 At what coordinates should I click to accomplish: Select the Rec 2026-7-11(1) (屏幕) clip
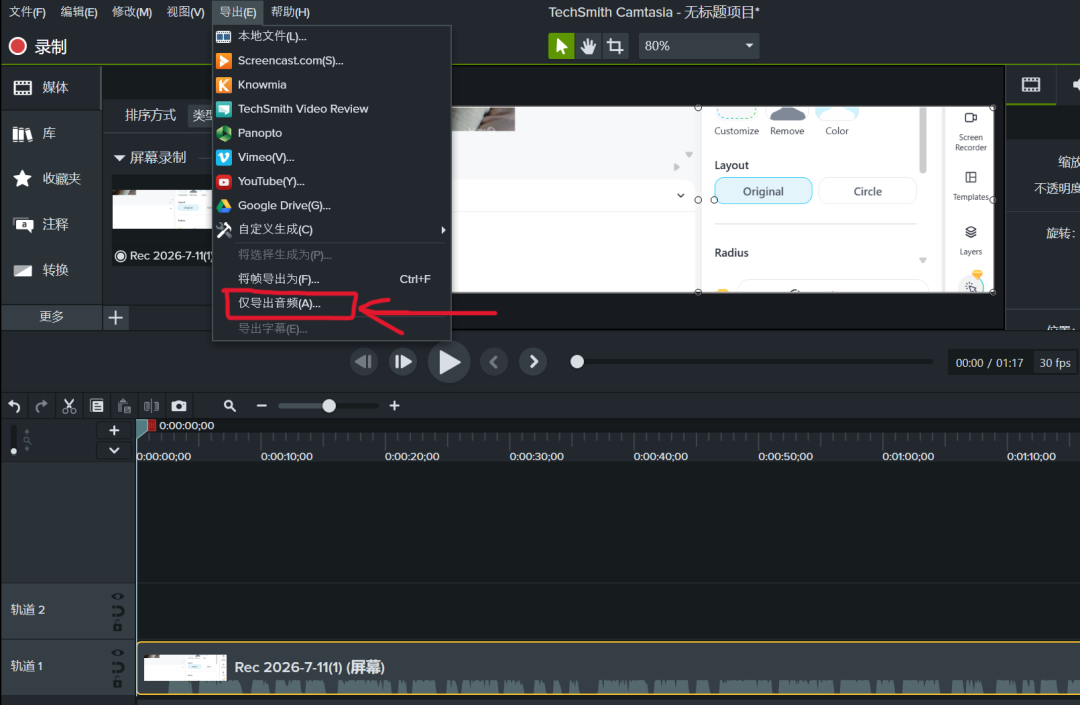click(x=609, y=668)
